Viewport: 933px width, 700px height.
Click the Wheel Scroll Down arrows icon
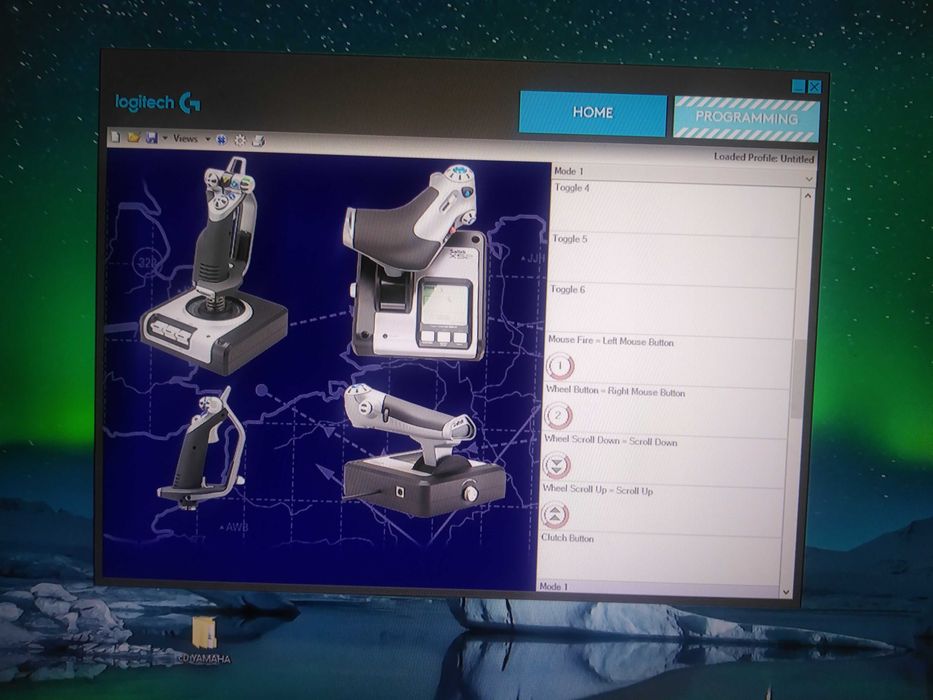[x=556, y=465]
